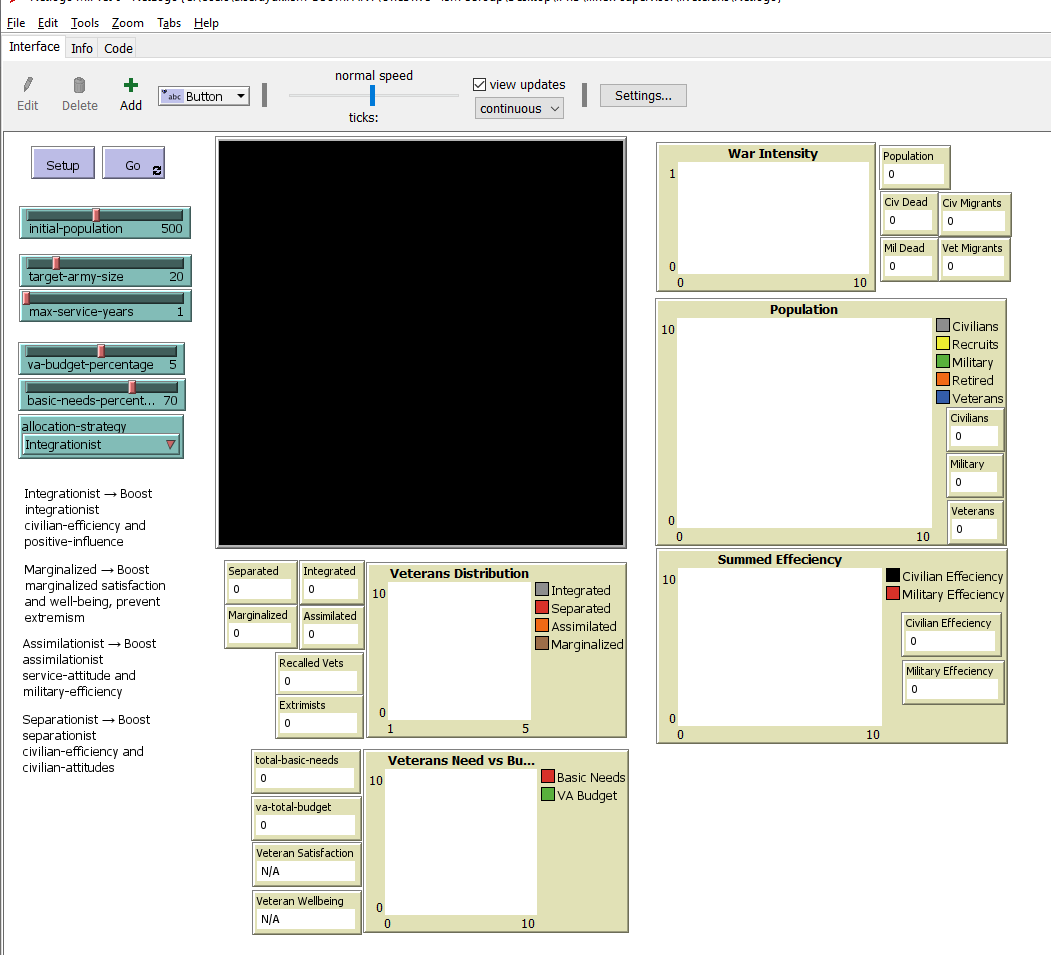Click the Veterans blue legend swatch
This screenshot has height=955, width=1051.
pos(942,398)
